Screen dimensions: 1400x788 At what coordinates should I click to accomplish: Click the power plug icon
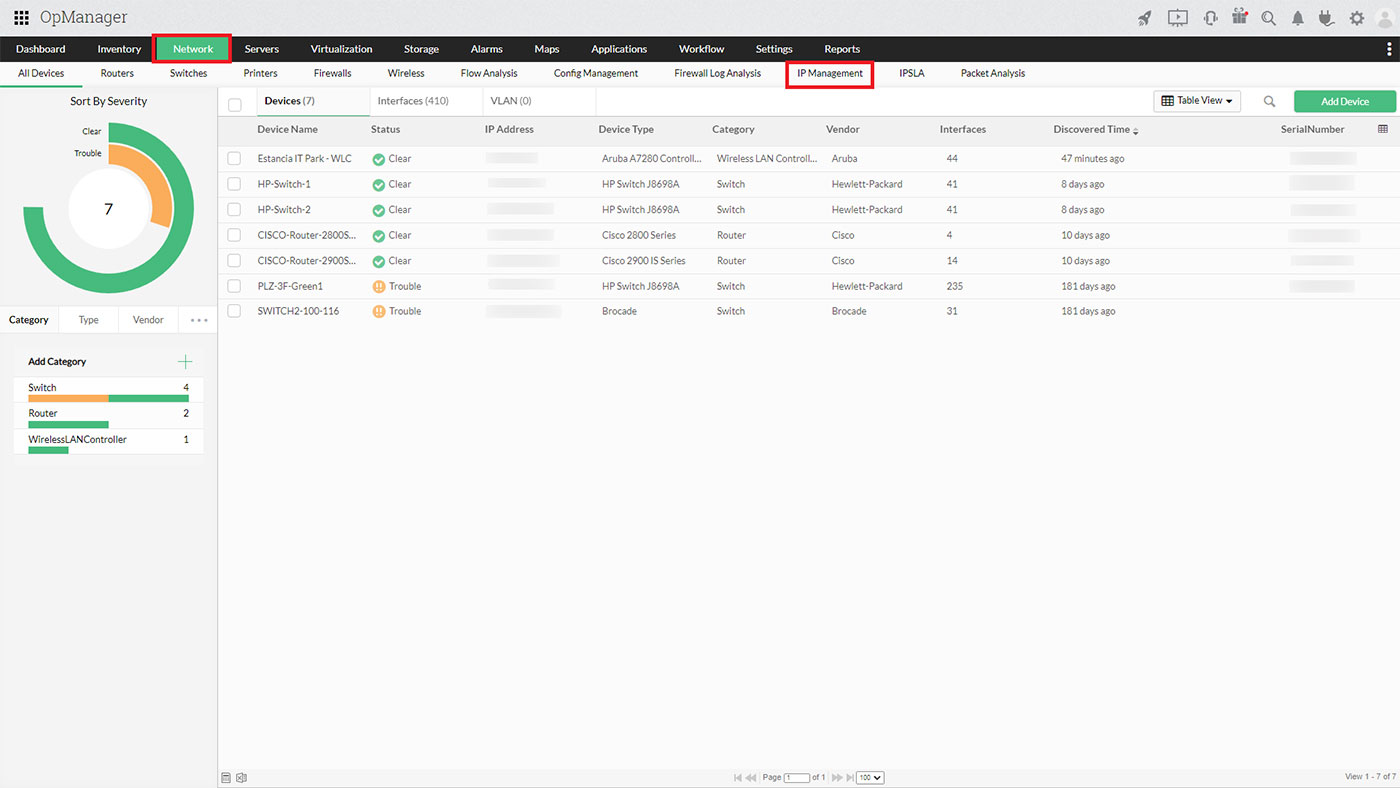1327,18
